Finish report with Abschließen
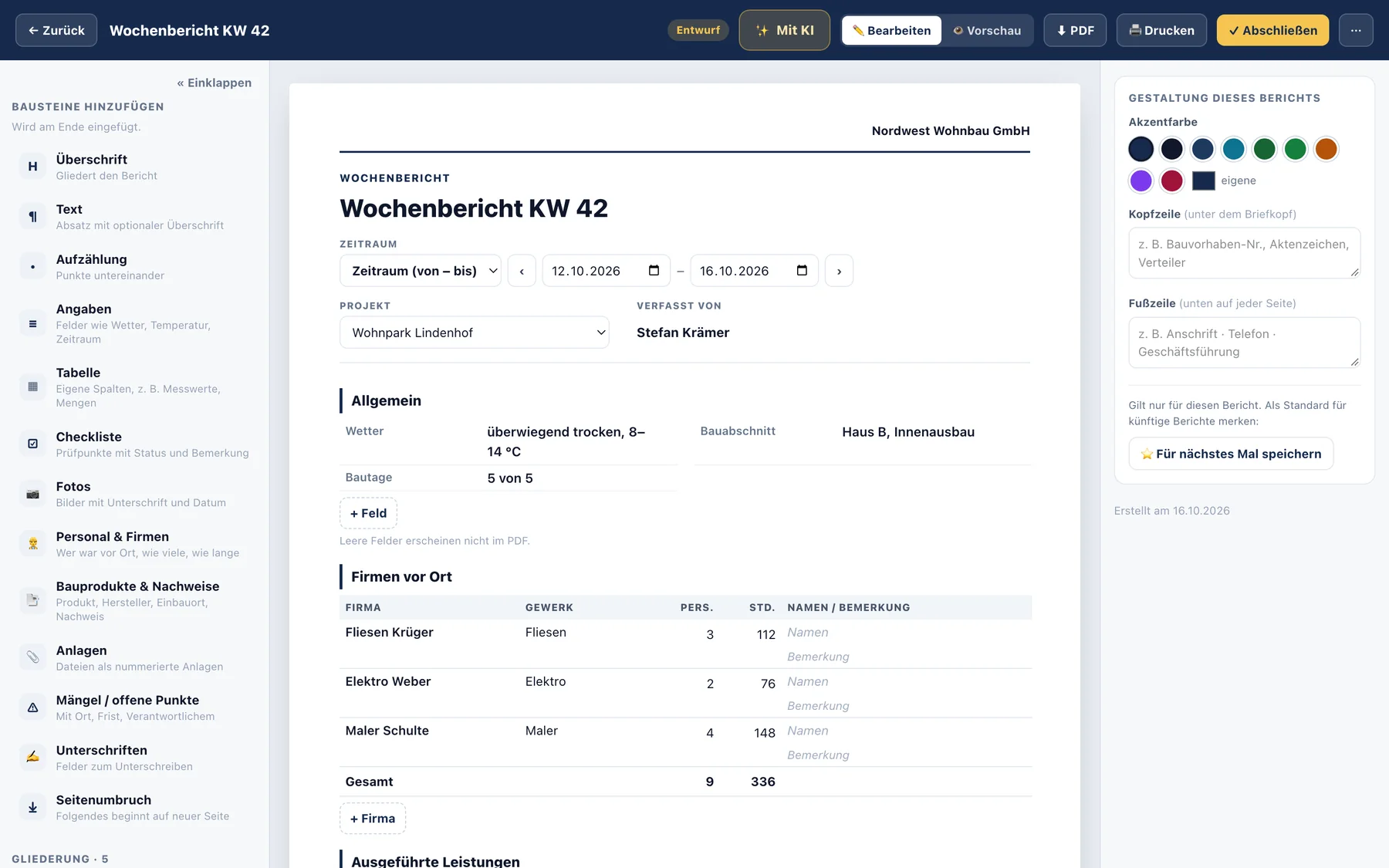This screenshot has height=868, width=1389. click(x=1272, y=30)
